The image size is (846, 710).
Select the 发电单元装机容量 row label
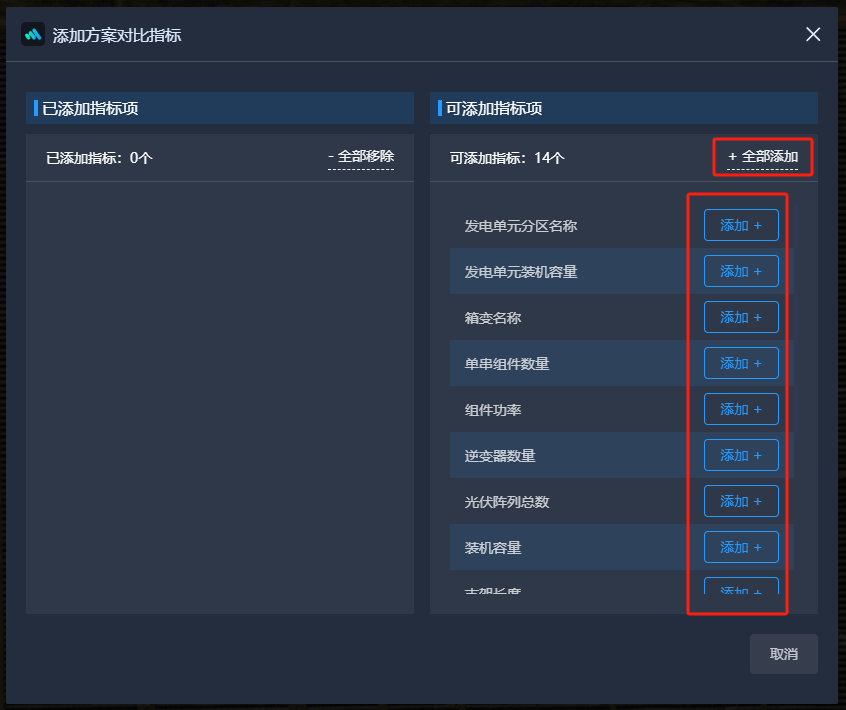[521, 271]
